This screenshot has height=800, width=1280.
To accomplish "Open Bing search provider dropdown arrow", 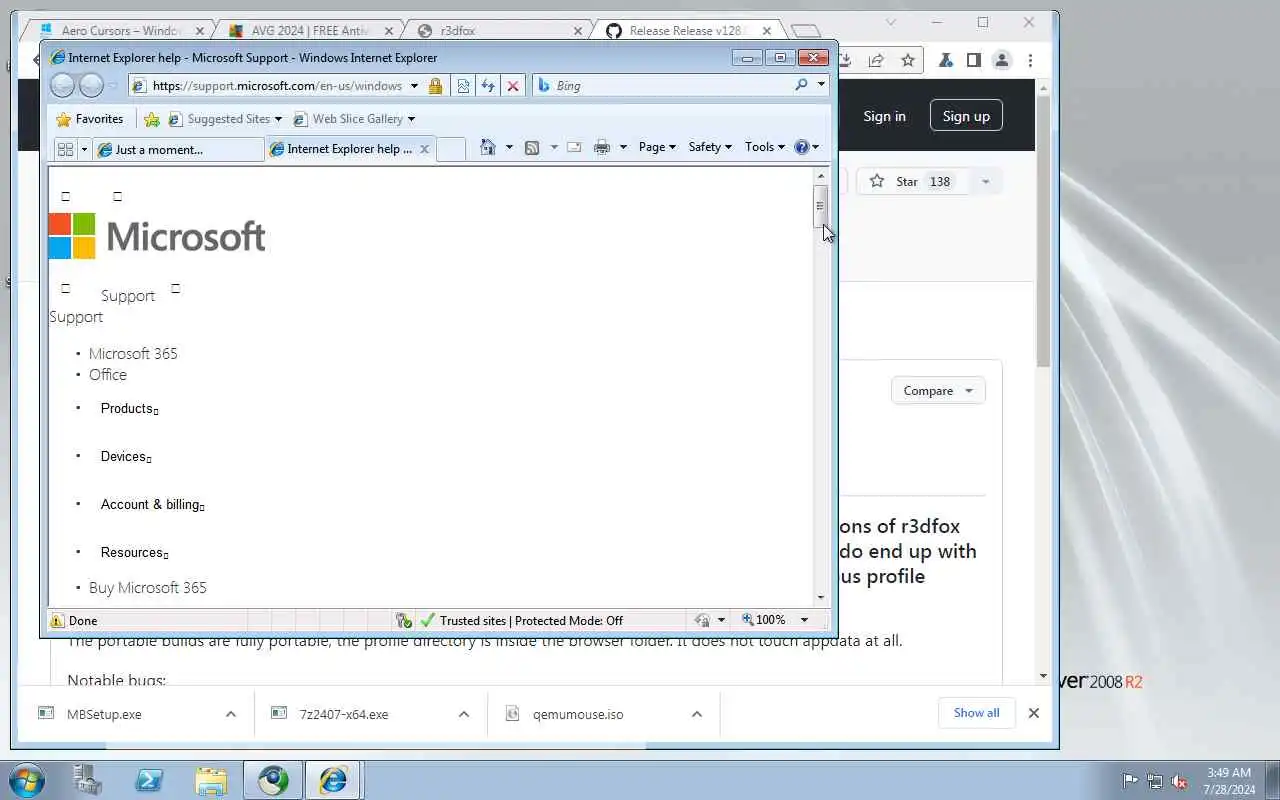I will 821,85.
